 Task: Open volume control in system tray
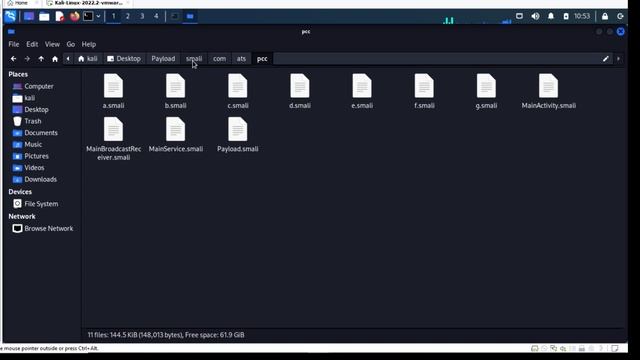pos(536,16)
